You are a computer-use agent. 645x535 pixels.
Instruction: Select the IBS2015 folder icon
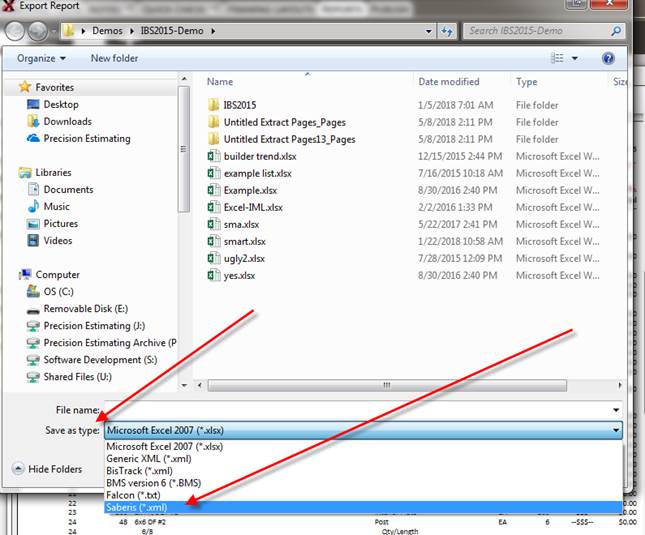pyautogui.click(x=213, y=105)
